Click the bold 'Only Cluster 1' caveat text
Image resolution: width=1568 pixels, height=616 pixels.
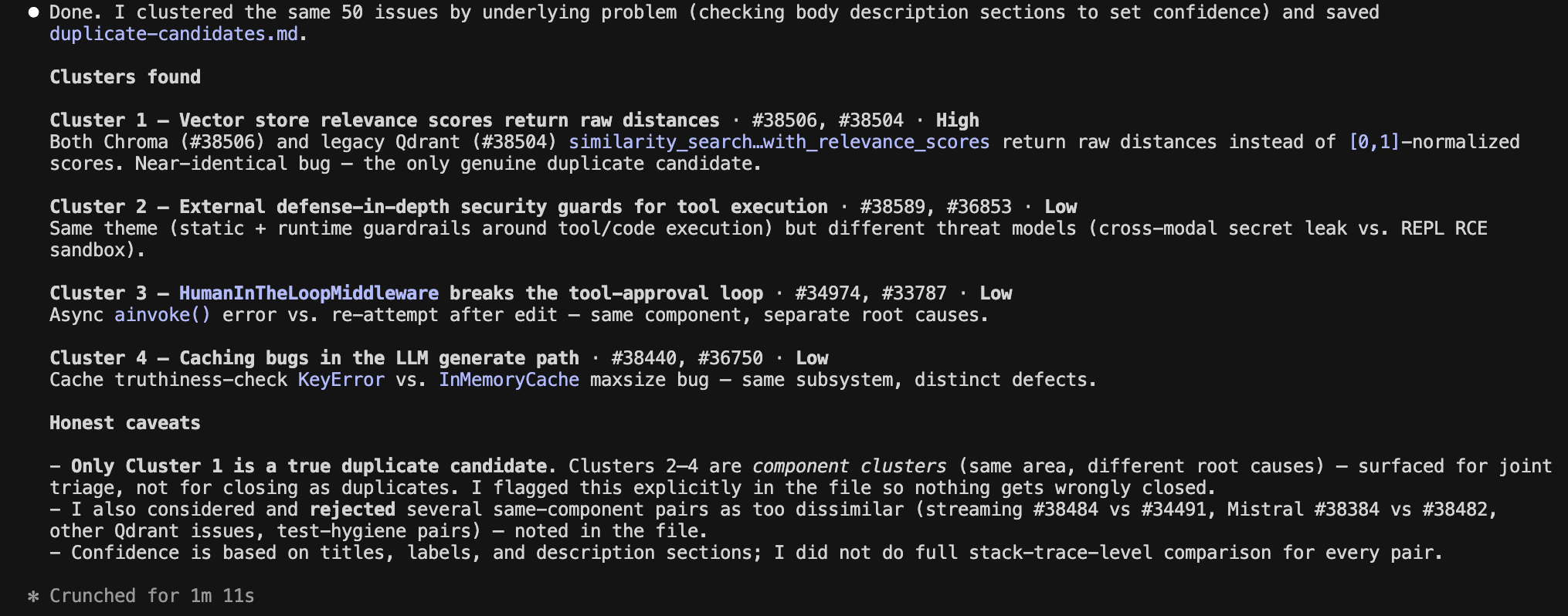tap(314, 466)
